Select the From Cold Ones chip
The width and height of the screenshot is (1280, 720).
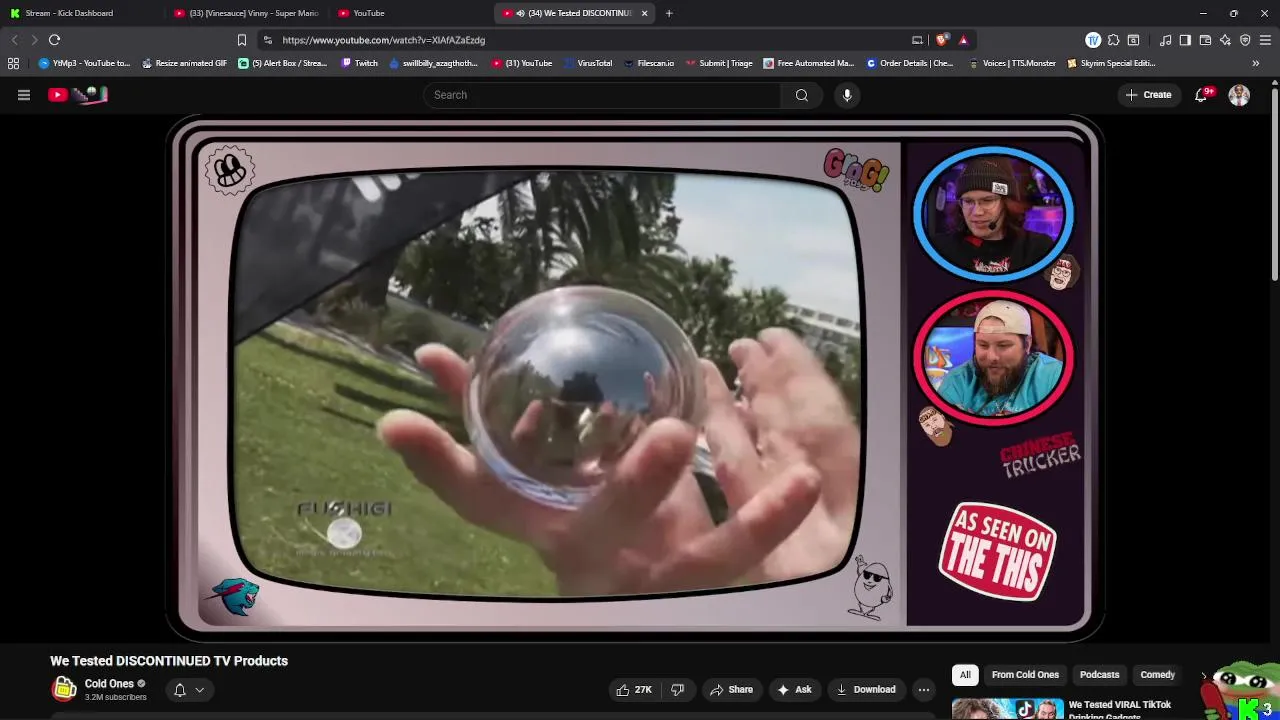(x=1025, y=674)
